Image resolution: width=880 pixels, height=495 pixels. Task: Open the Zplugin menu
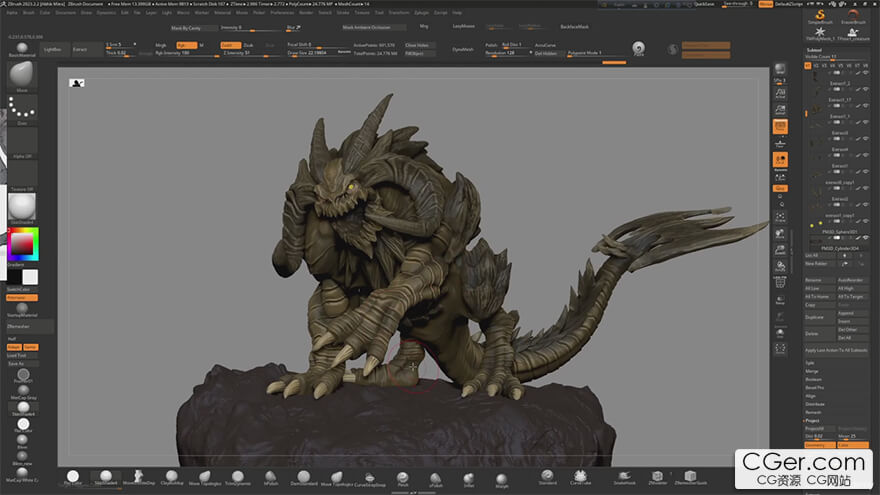click(421, 12)
